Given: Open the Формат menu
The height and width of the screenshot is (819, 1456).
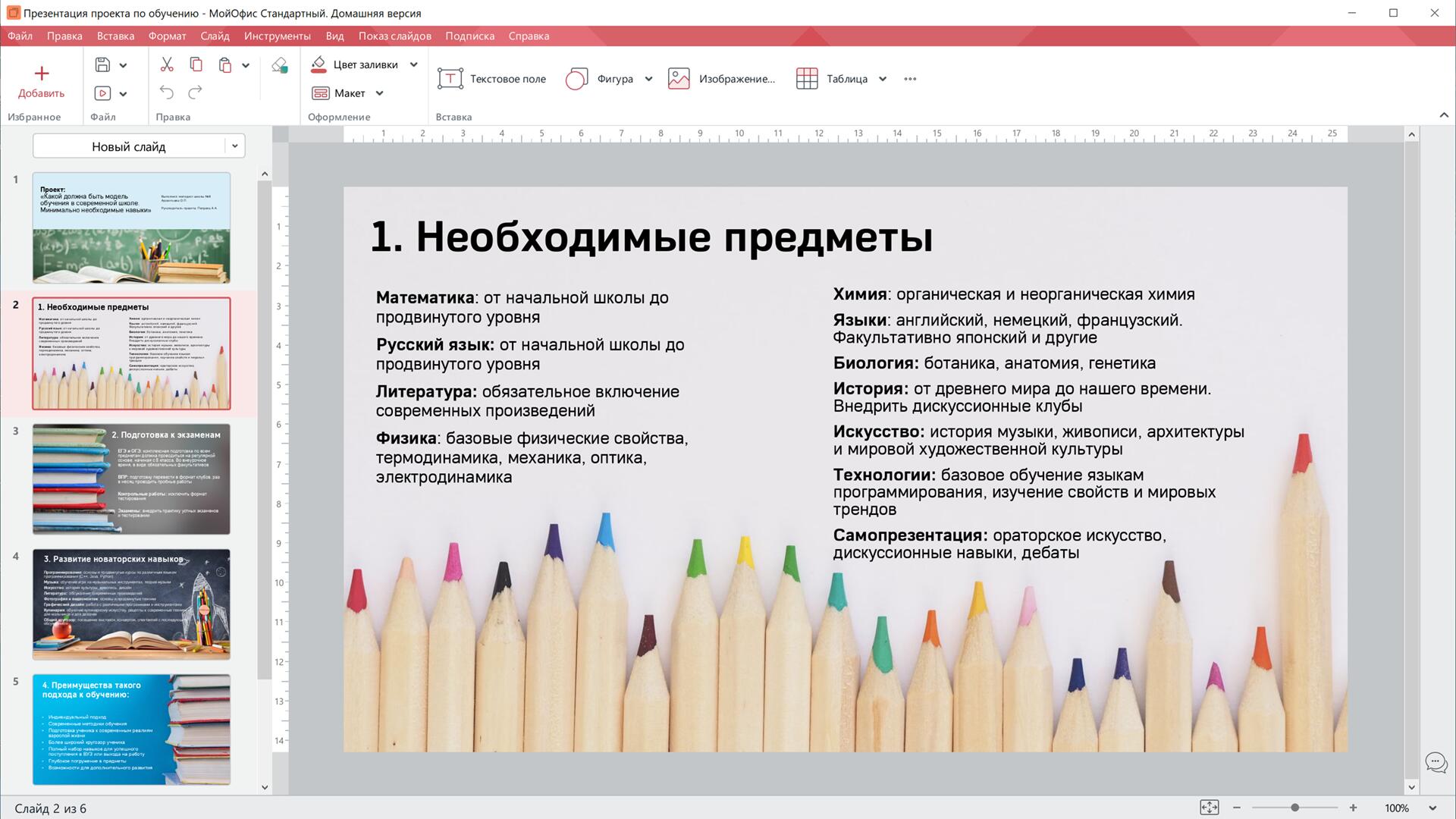Looking at the screenshot, I should 167,36.
